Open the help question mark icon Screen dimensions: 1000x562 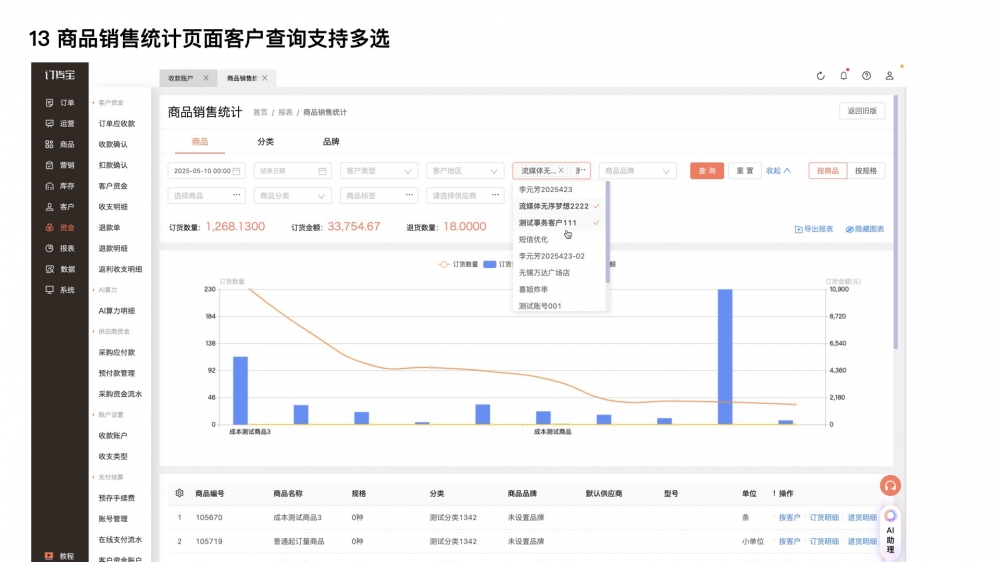pyautogui.click(x=866, y=76)
